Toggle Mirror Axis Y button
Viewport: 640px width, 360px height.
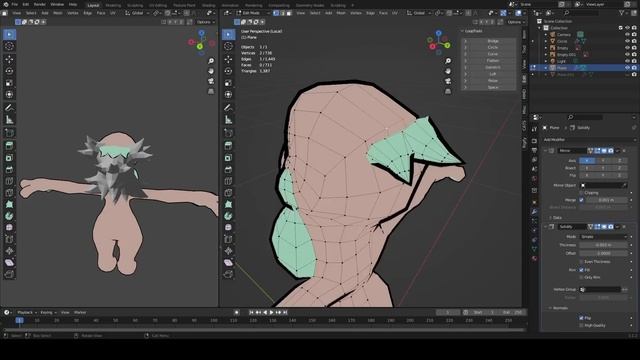click(603, 160)
